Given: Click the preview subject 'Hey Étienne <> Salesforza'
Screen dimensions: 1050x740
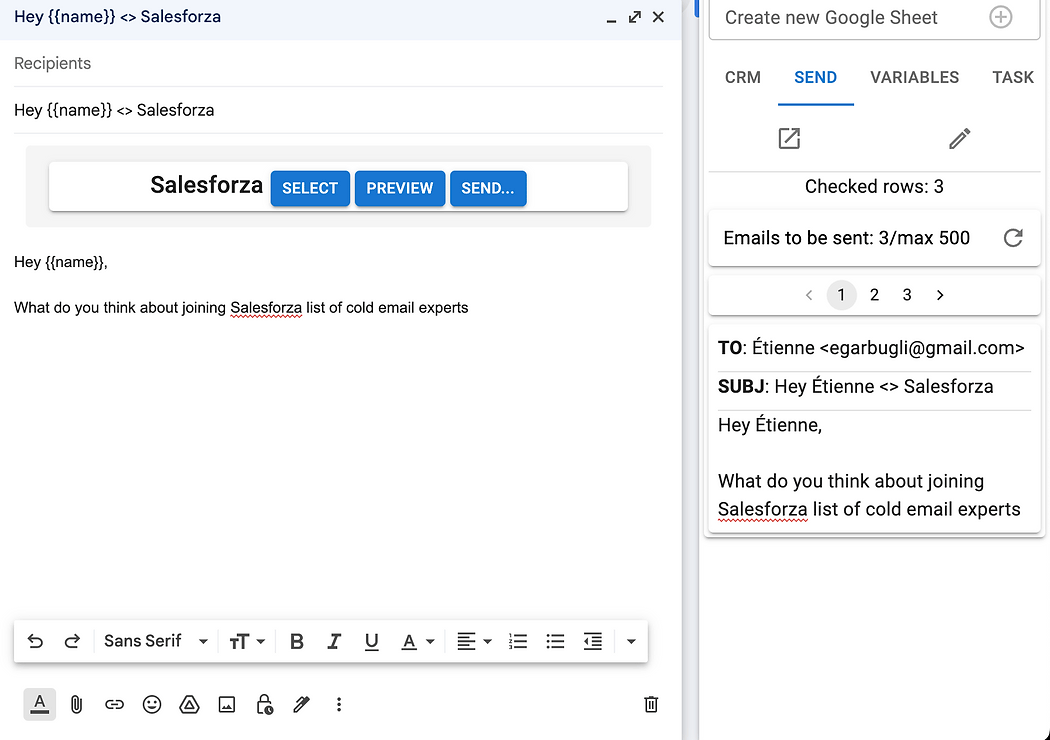Looking at the screenshot, I should (x=884, y=386).
